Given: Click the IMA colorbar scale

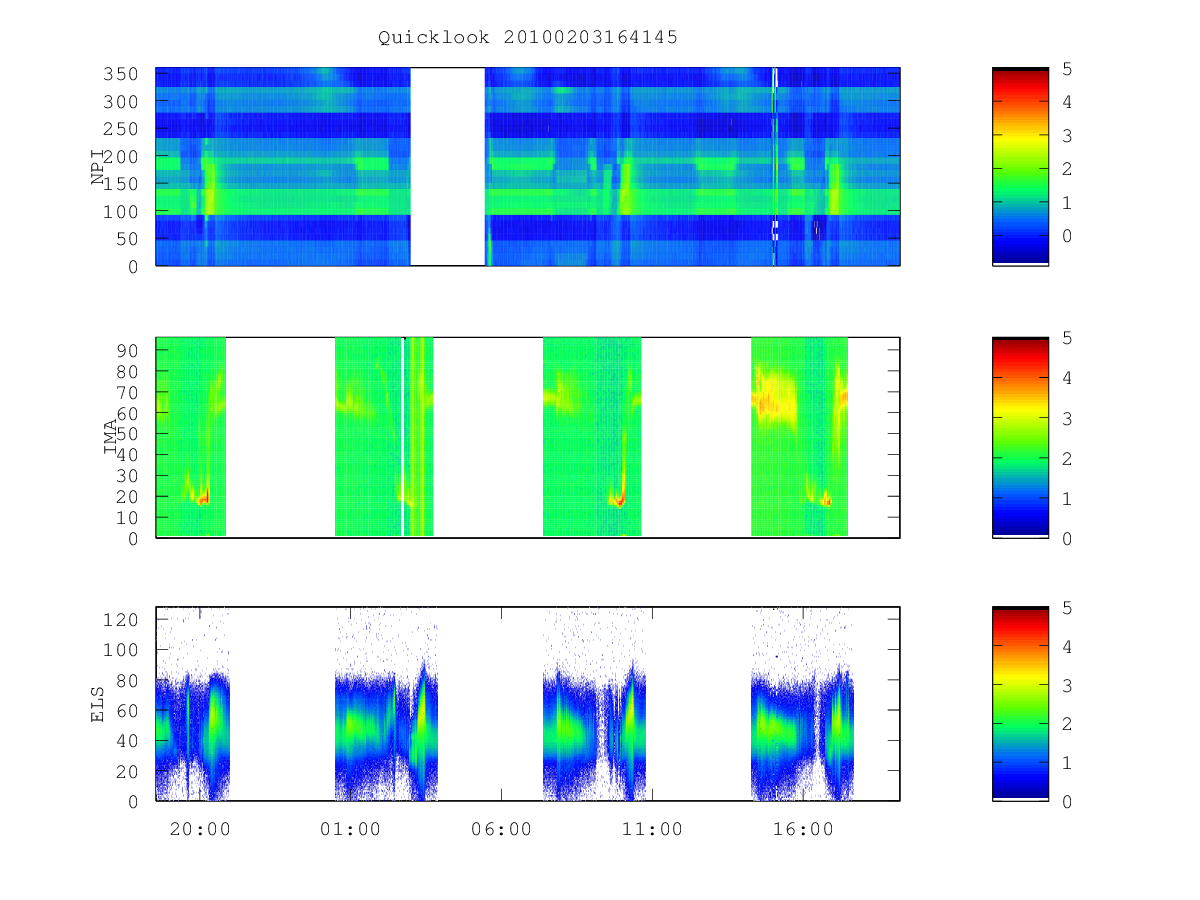Looking at the screenshot, I should pyautogui.click(x=1020, y=438).
